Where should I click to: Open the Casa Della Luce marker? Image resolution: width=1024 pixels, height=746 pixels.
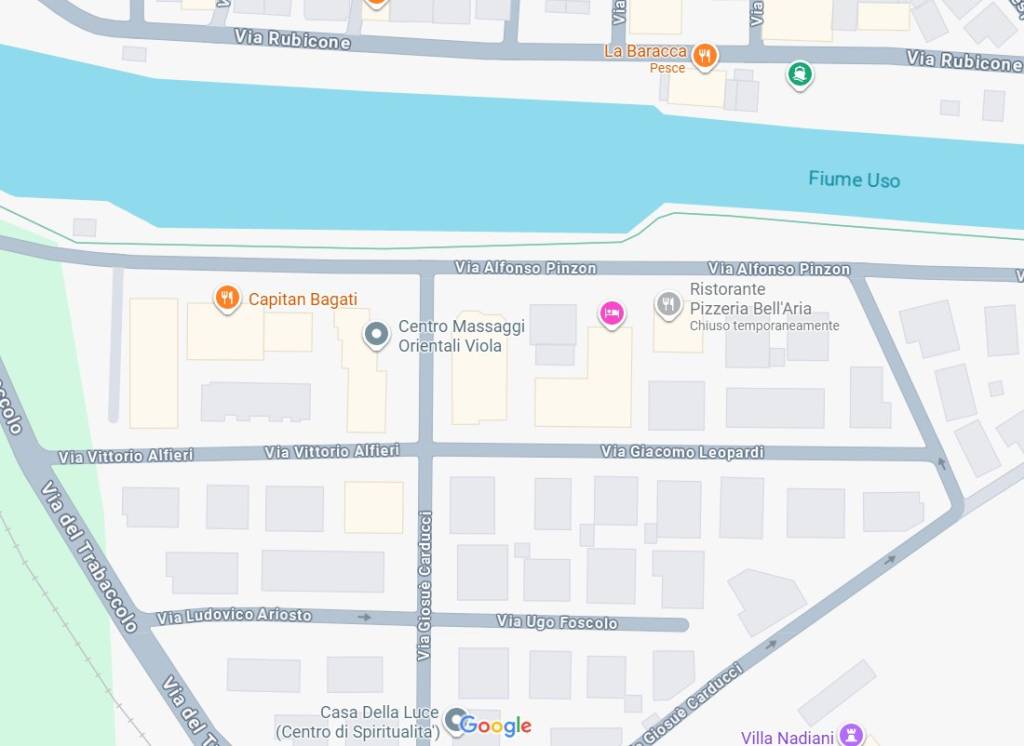[x=456, y=721]
